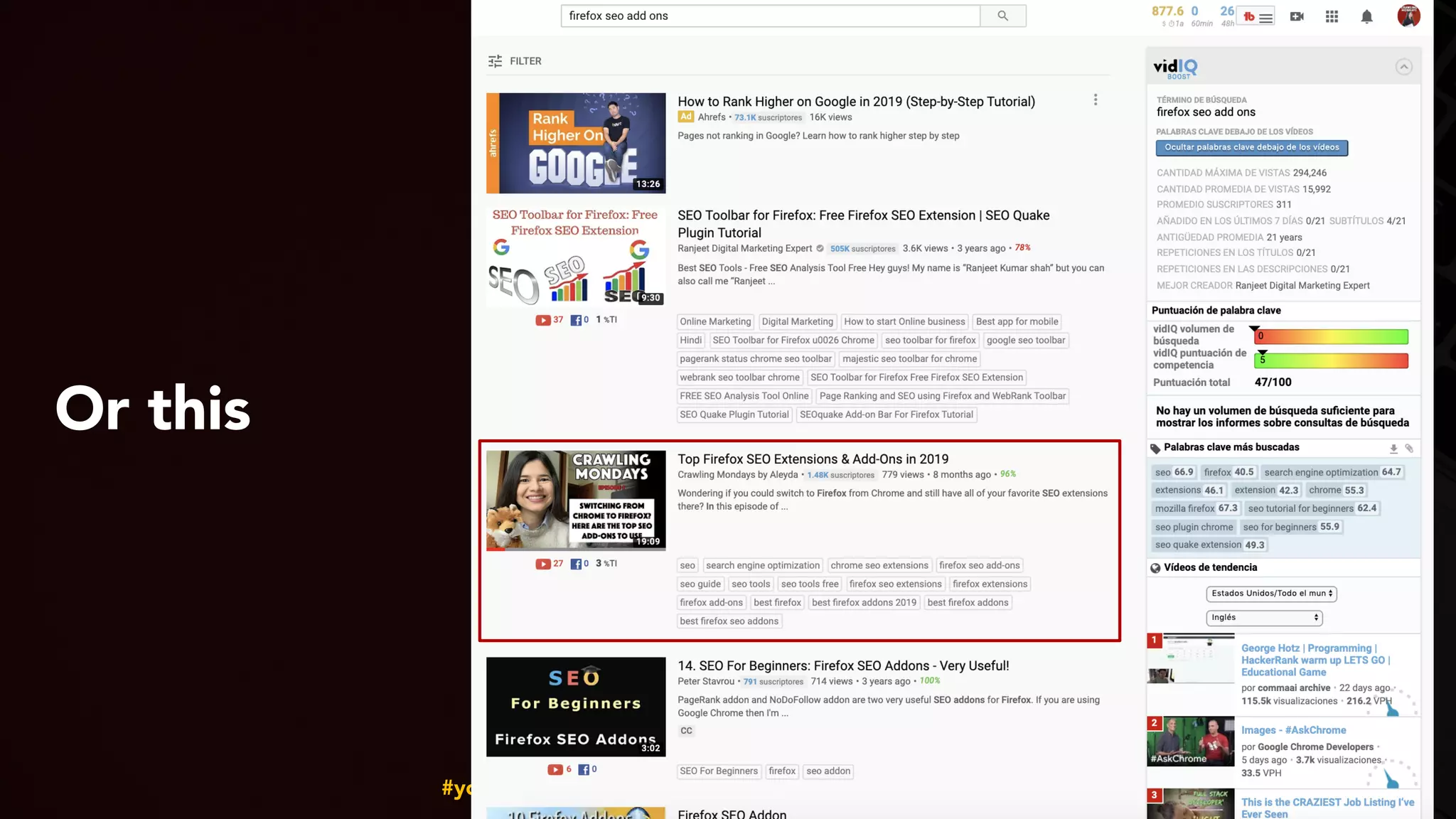Viewport: 1456px width, 819px height.
Task: Open SEO Toolbar for Firefox video title
Action: pyautogui.click(x=863, y=224)
